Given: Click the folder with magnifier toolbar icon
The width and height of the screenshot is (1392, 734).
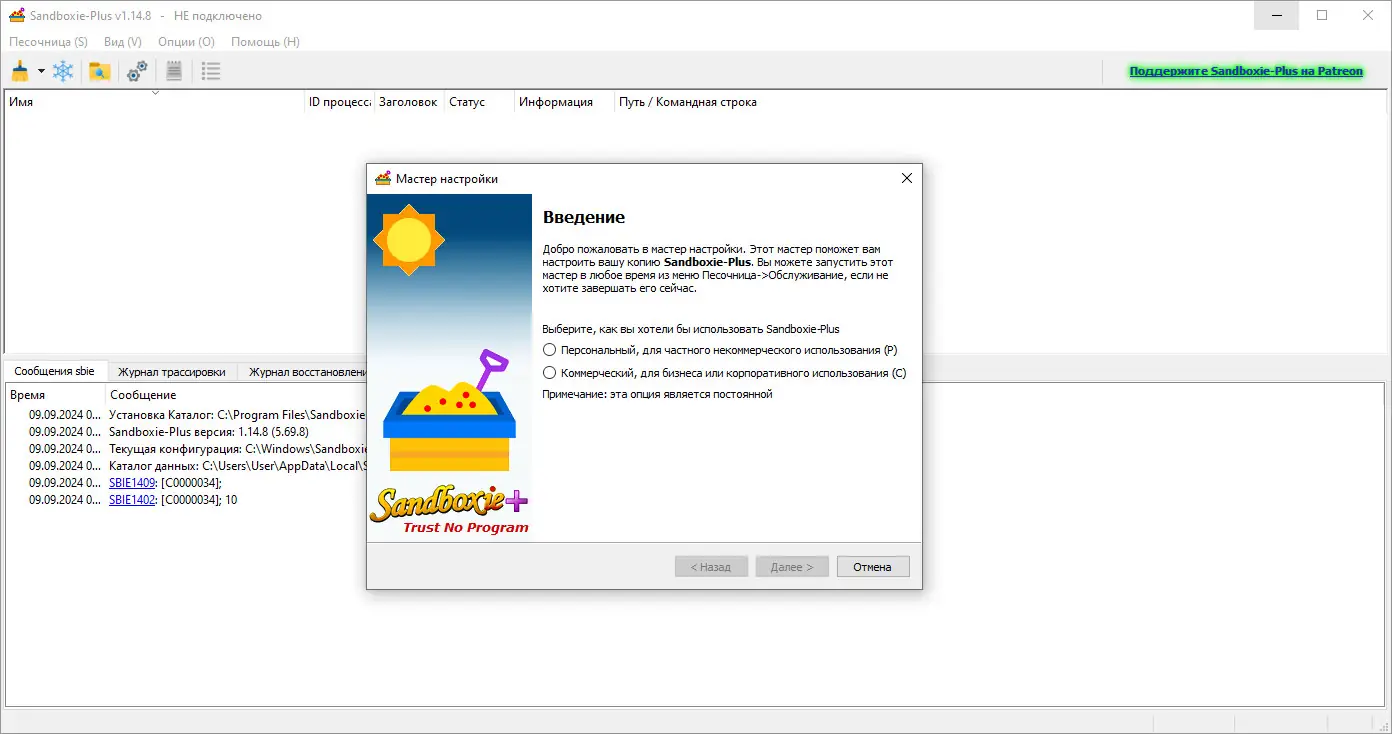Looking at the screenshot, I should click(99, 71).
